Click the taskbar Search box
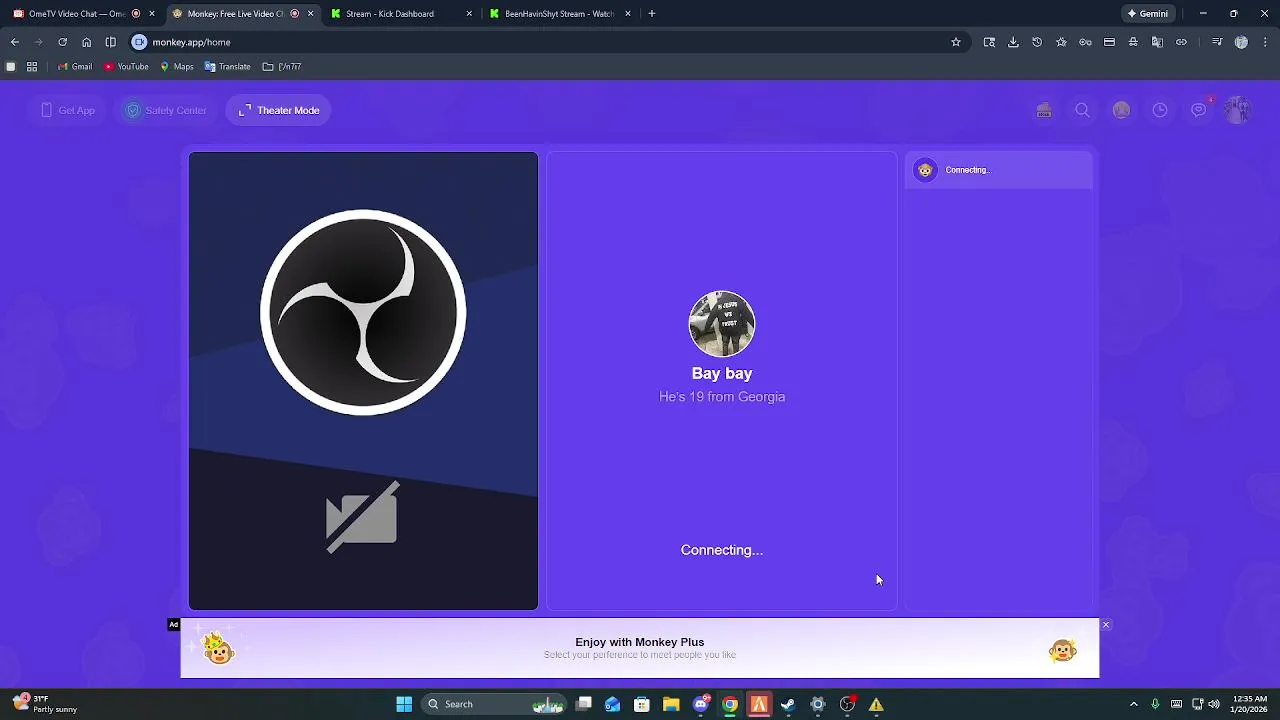This screenshot has height=720, width=1280. point(493,704)
